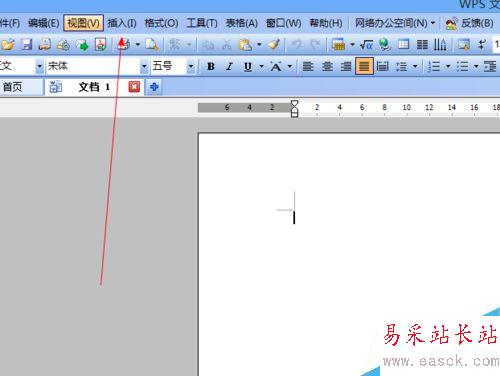Open the 编辑(E) menu
Image resolution: width=500 pixels, height=376 pixels.
click(x=44, y=23)
